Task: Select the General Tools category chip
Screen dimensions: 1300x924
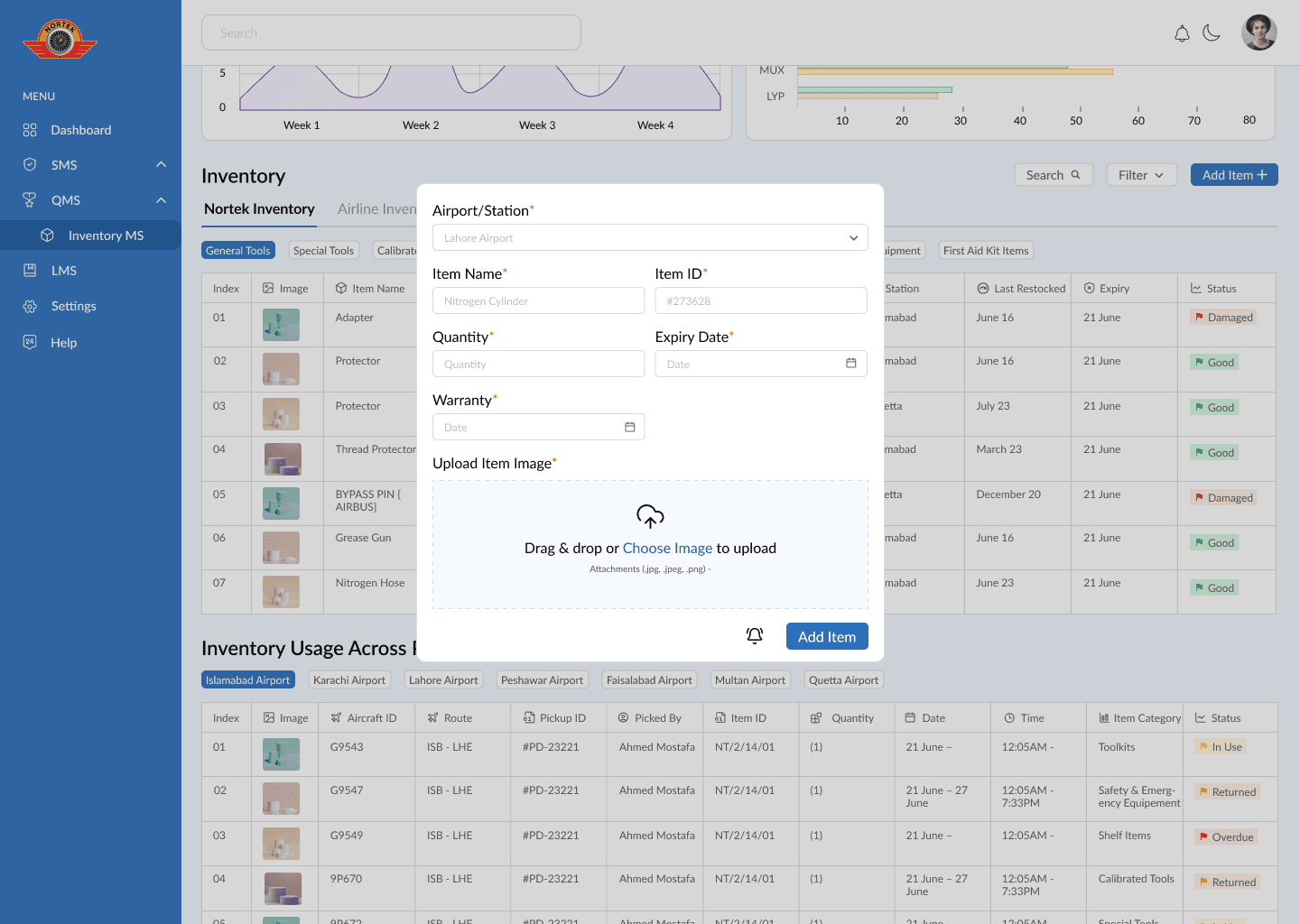Action: pyautogui.click(x=238, y=251)
